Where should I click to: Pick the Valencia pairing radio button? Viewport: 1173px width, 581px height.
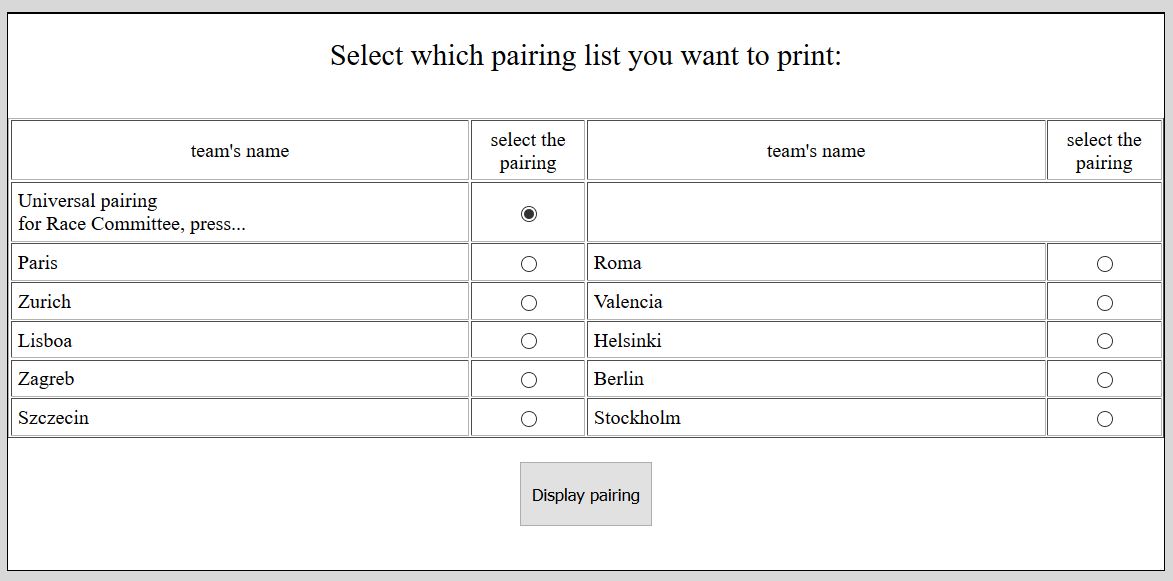pos(1104,303)
